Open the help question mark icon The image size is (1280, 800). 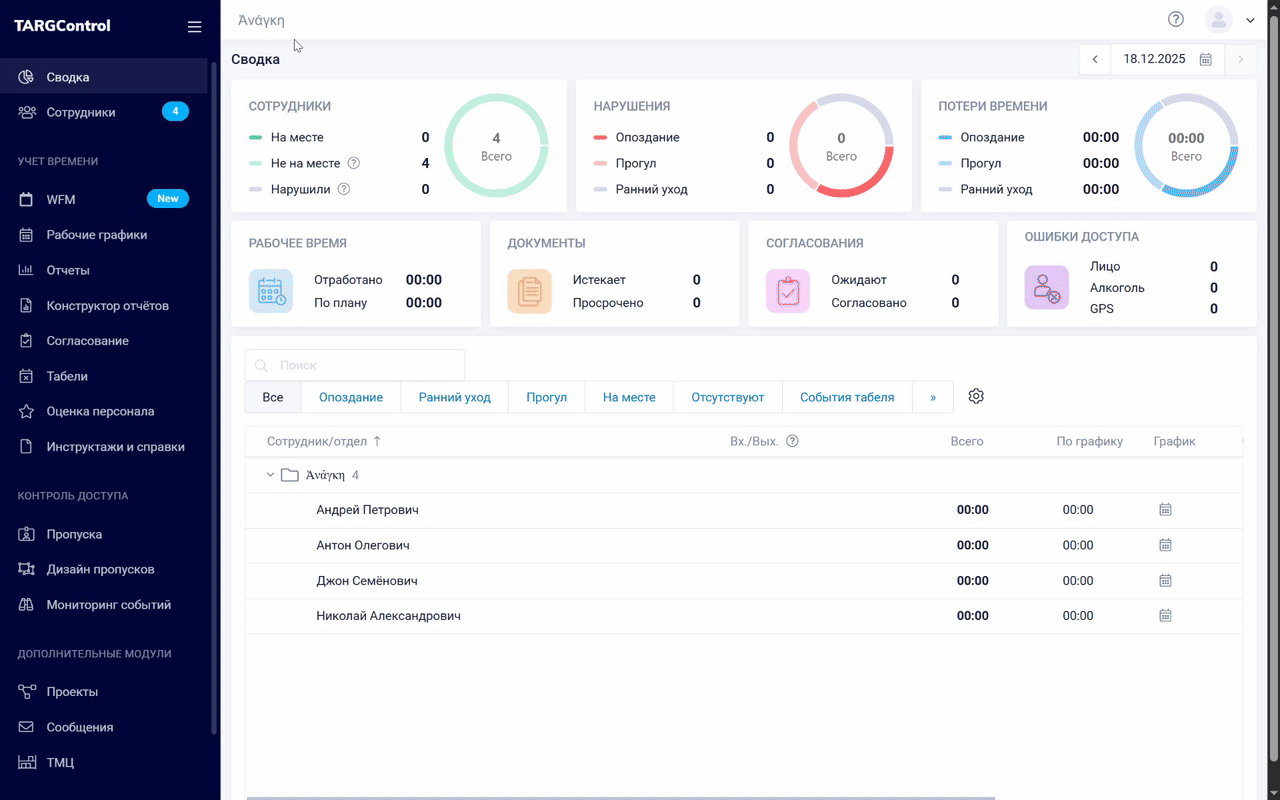coord(1176,19)
